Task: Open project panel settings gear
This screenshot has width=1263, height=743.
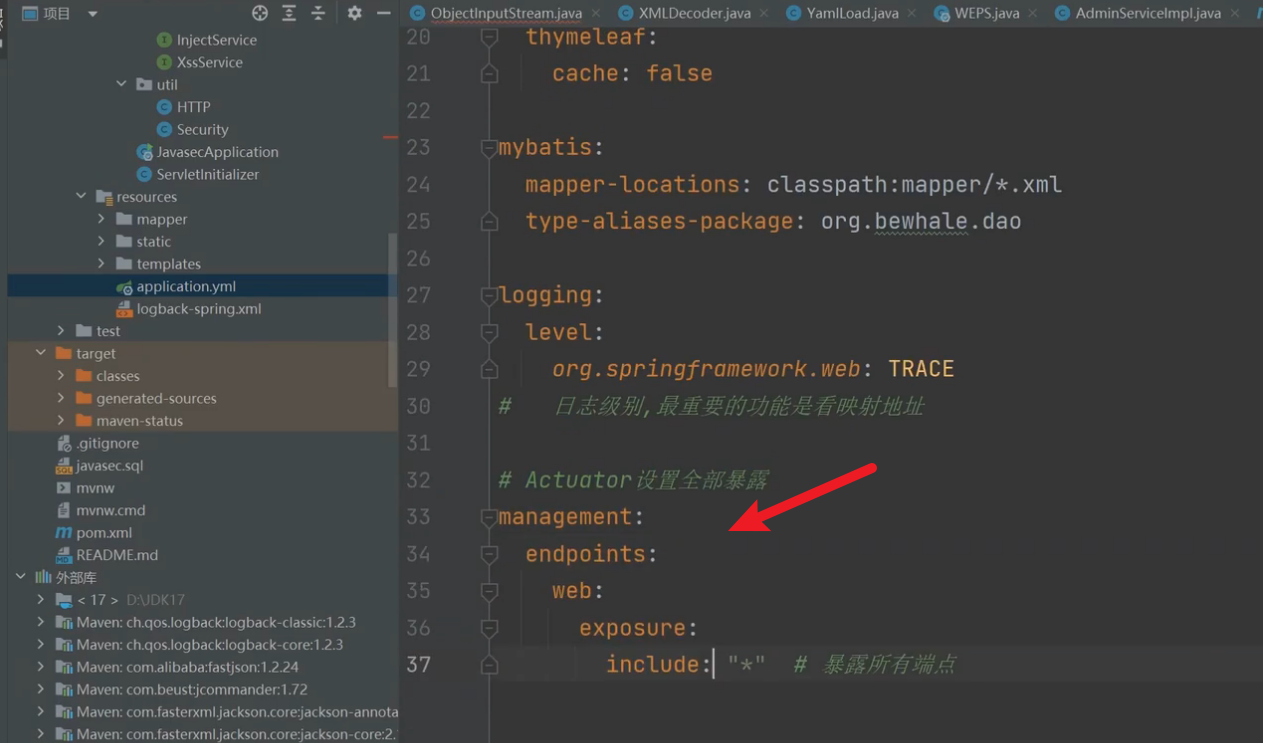Action: pos(354,13)
